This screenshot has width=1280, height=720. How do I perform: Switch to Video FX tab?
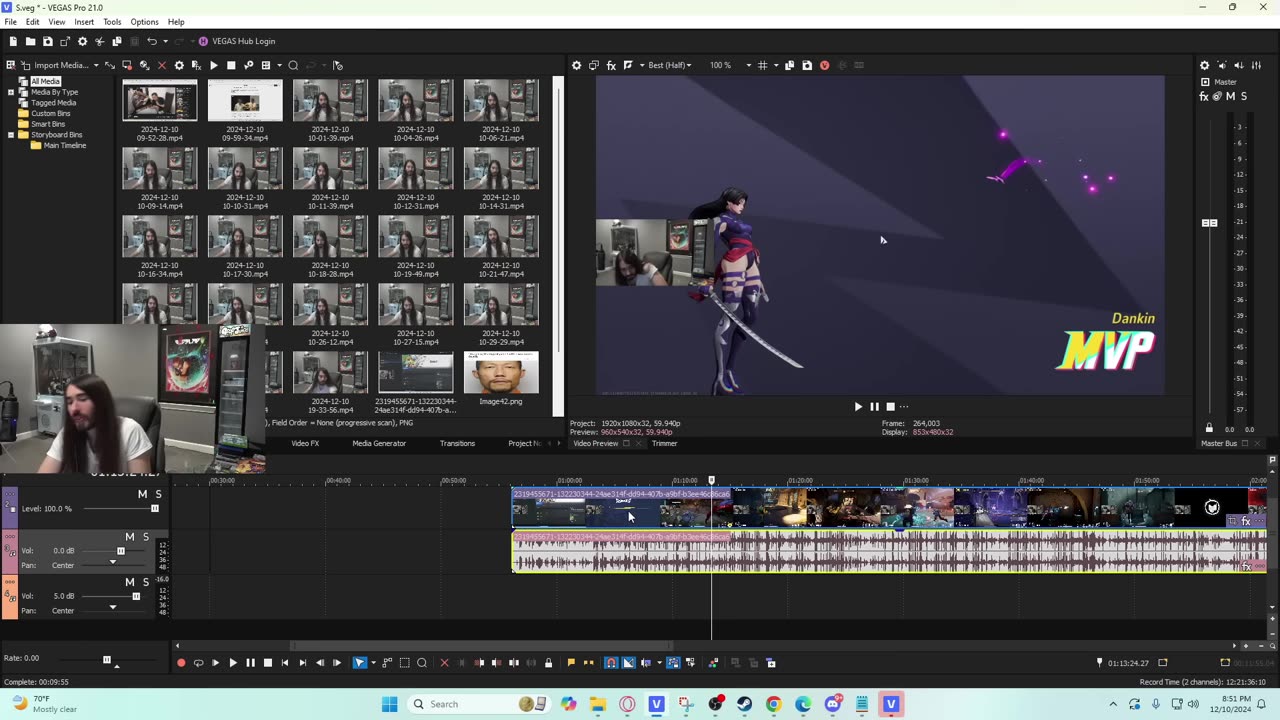point(305,443)
